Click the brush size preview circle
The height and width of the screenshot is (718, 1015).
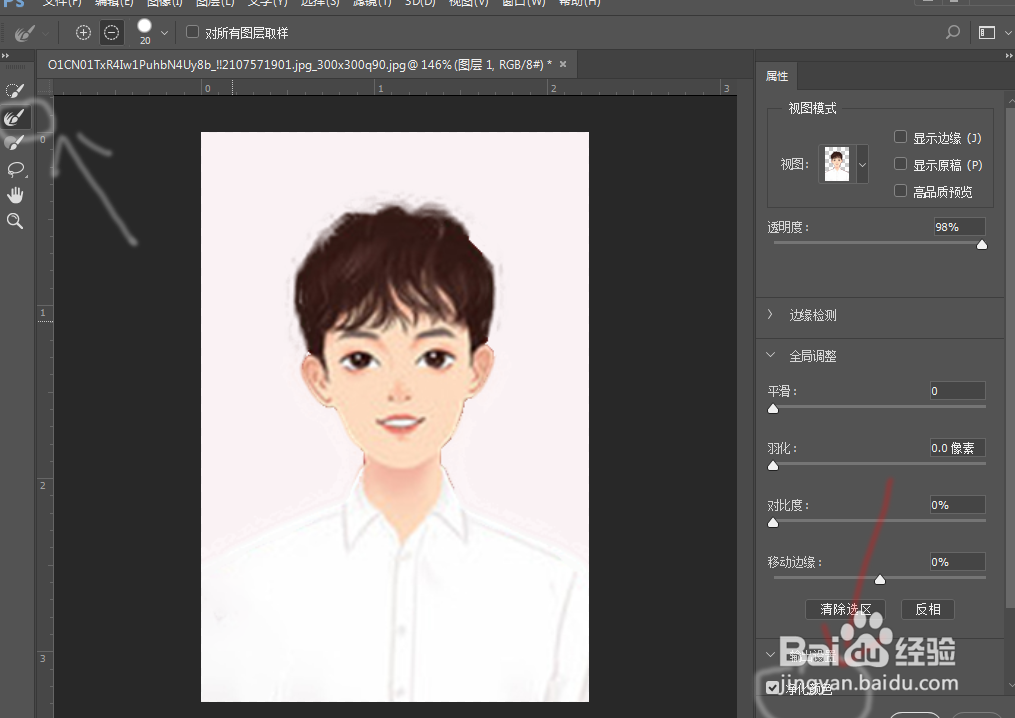tap(144, 26)
